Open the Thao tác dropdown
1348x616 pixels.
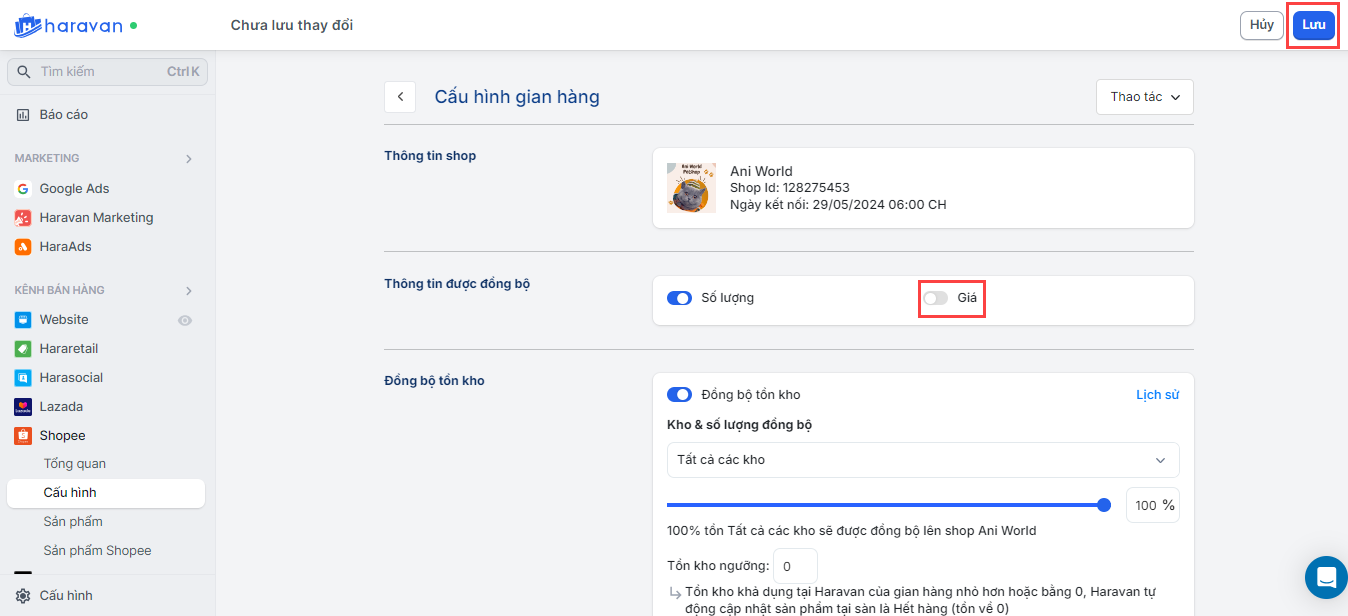pyautogui.click(x=1145, y=97)
